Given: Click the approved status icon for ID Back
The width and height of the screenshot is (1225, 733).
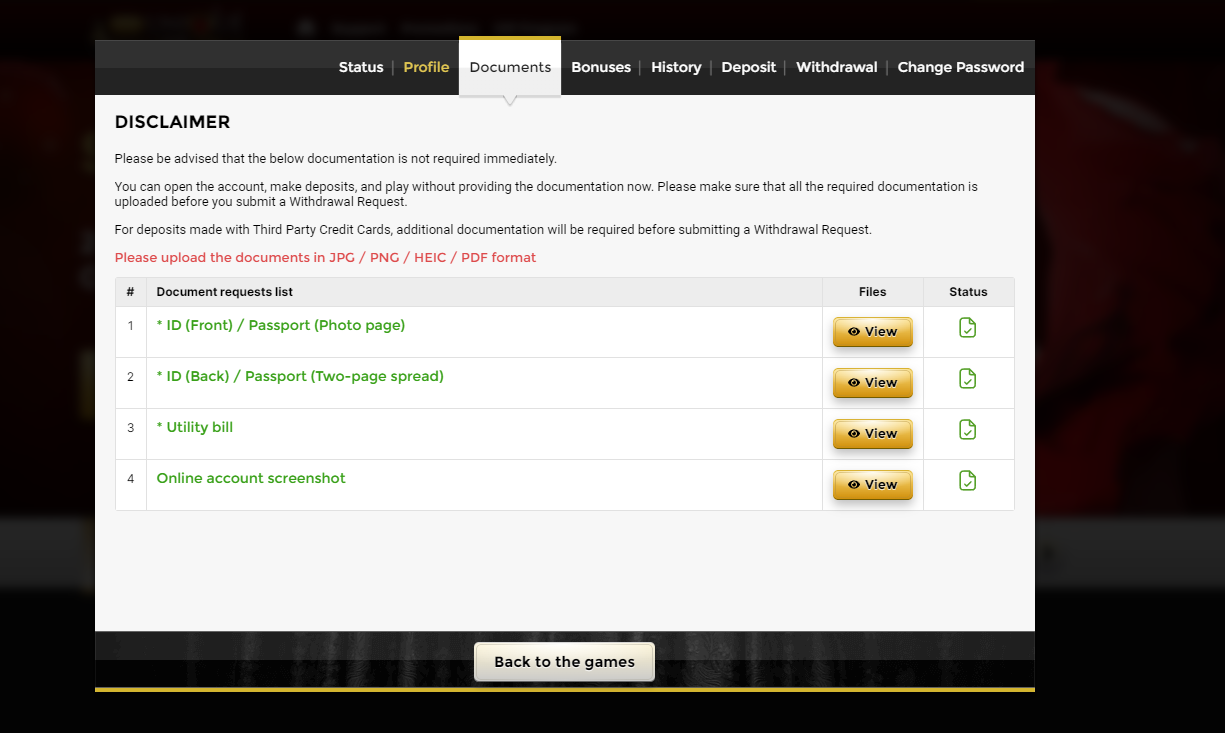Looking at the screenshot, I should (967, 379).
